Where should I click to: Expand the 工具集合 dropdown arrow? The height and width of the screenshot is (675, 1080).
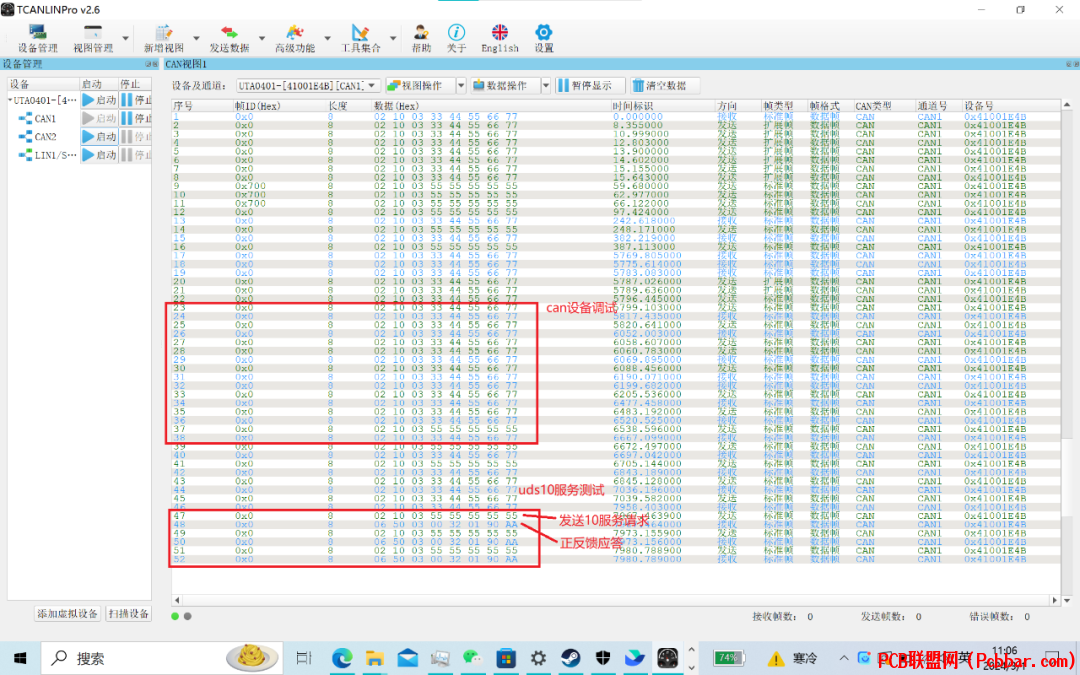[x=393, y=39]
